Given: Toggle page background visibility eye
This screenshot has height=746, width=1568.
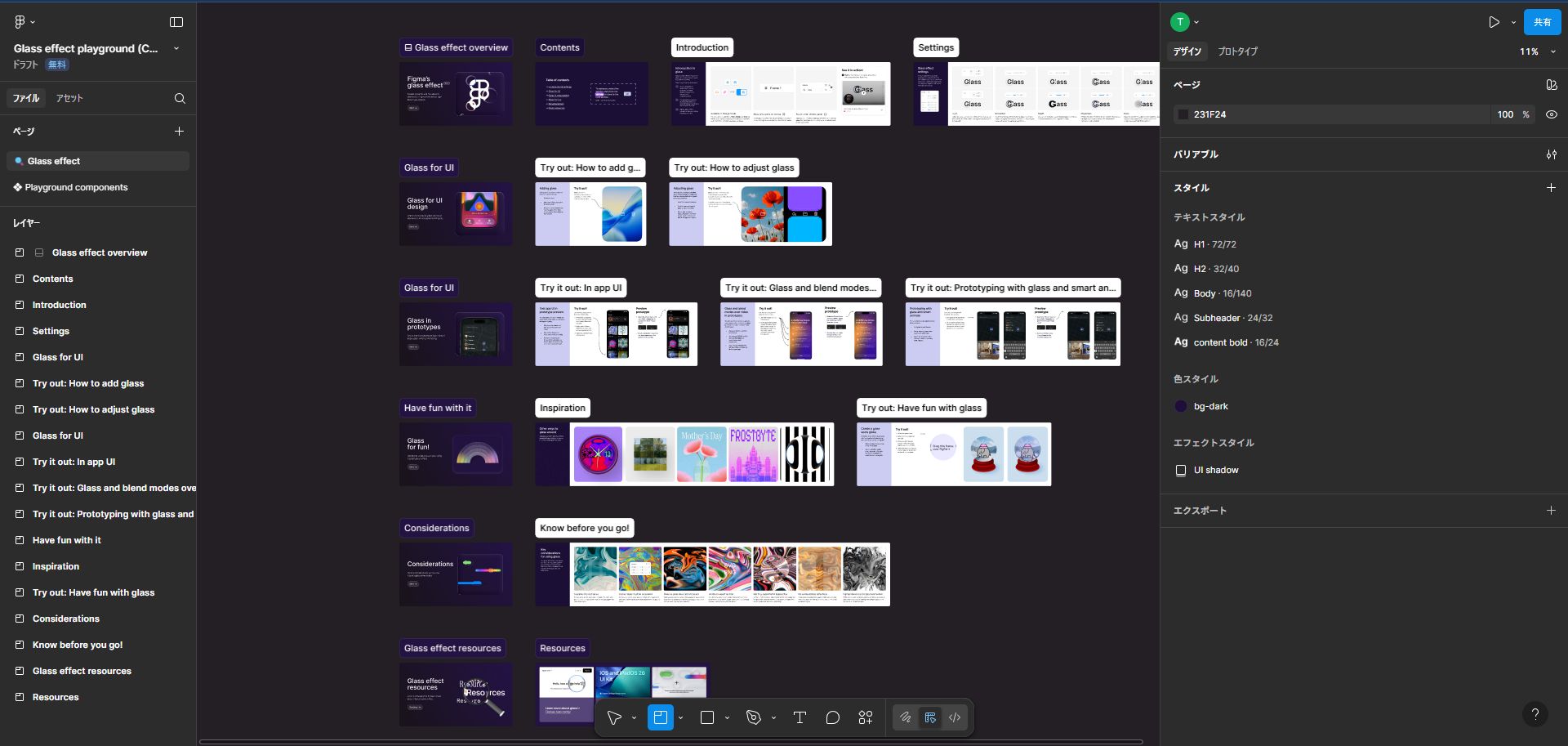Looking at the screenshot, I should [1551, 114].
